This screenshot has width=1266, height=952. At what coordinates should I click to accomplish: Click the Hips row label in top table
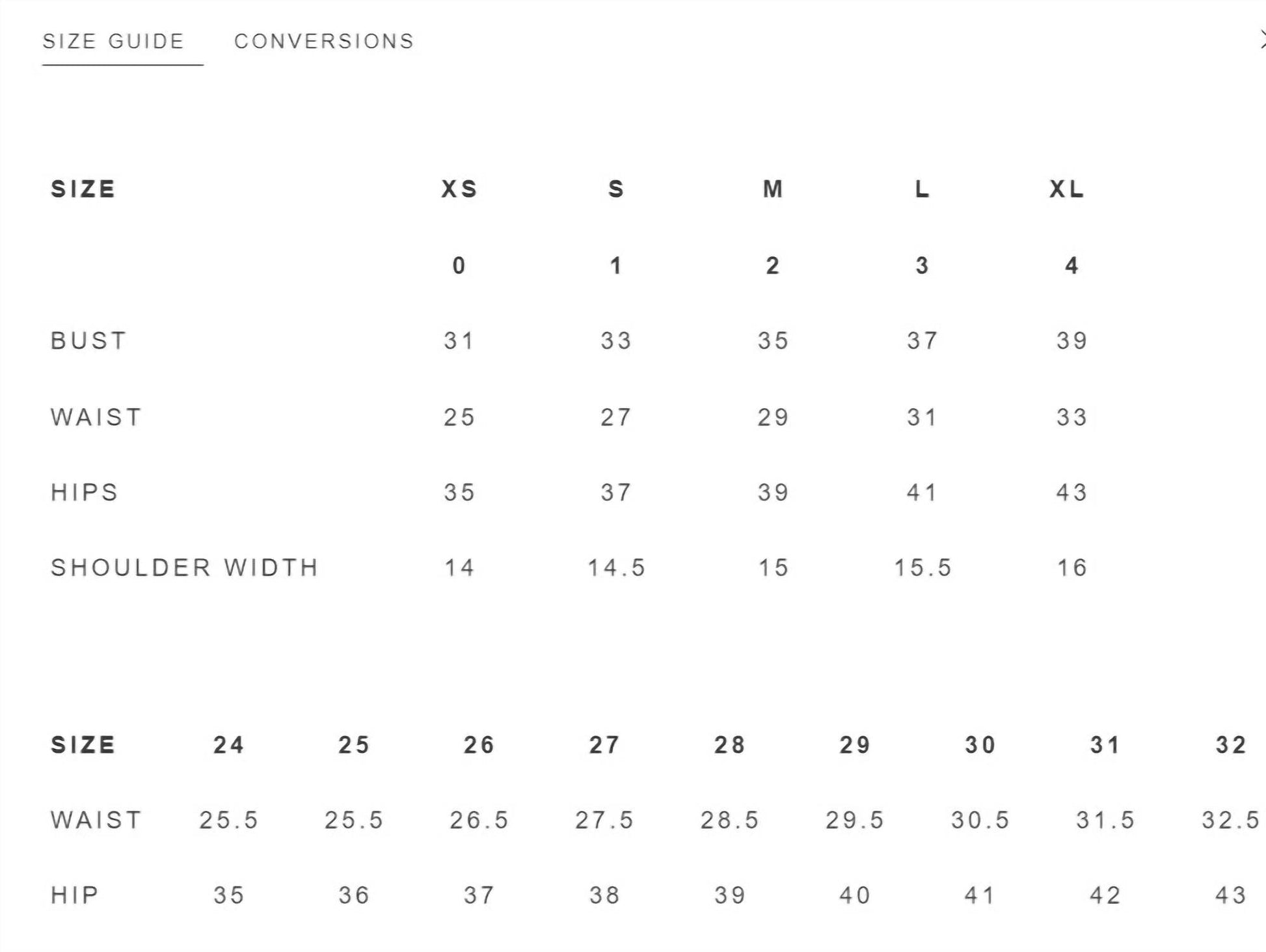[85, 493]
